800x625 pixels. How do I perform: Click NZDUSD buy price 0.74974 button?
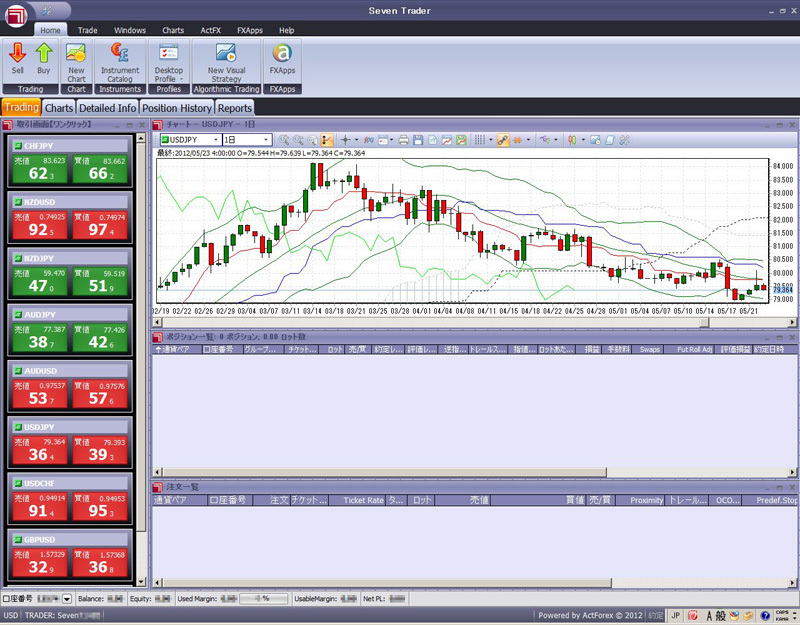[100, 225]
